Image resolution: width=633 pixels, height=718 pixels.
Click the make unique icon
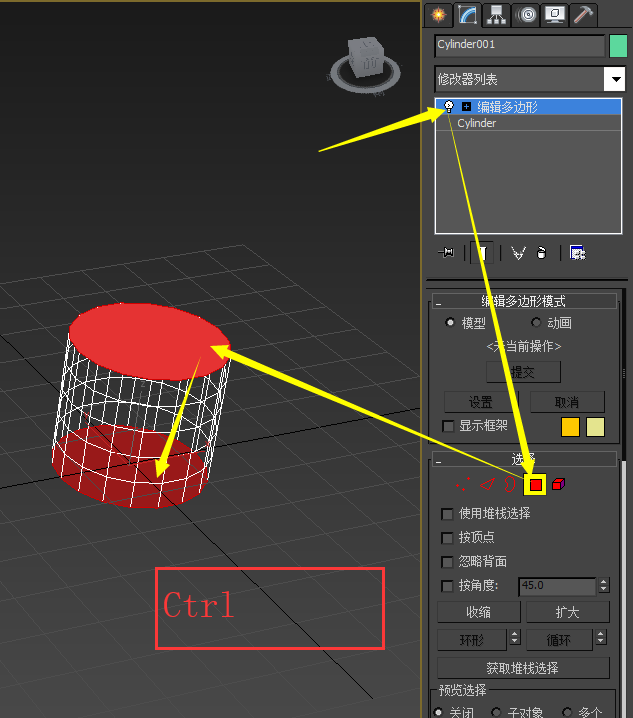pos(518,253)
